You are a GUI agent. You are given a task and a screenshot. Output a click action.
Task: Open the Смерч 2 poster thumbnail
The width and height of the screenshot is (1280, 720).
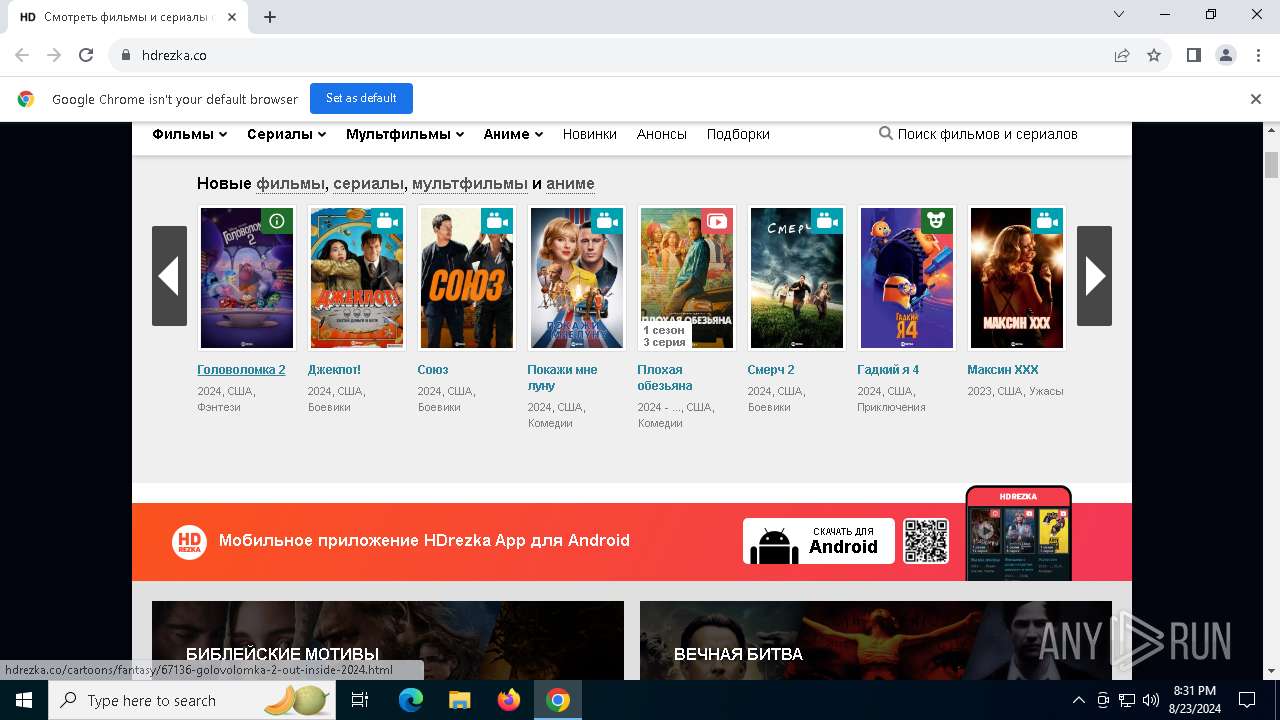tap(797, 278)
